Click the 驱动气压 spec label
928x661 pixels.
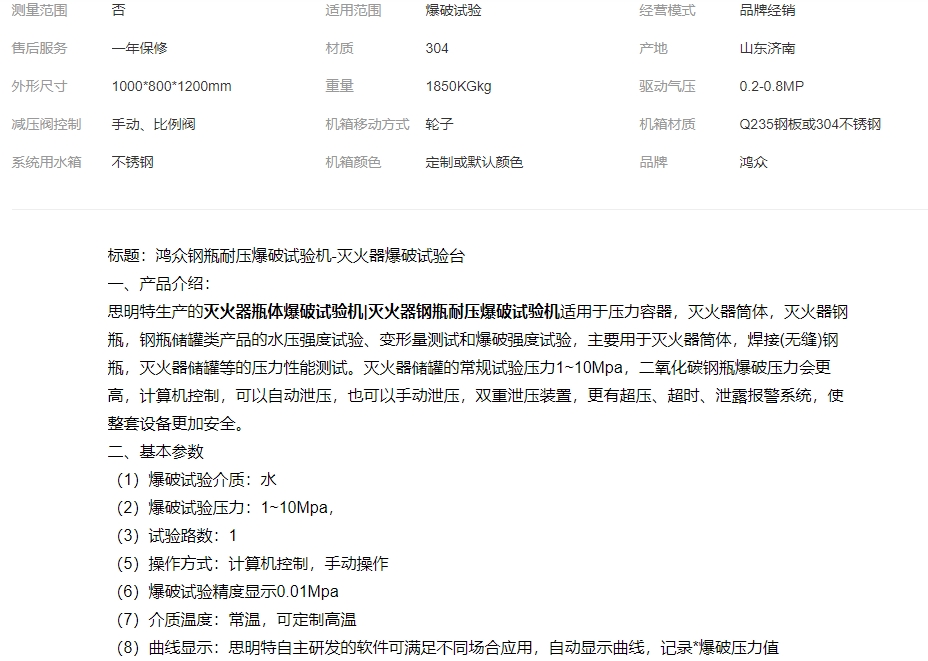point(667,86)
